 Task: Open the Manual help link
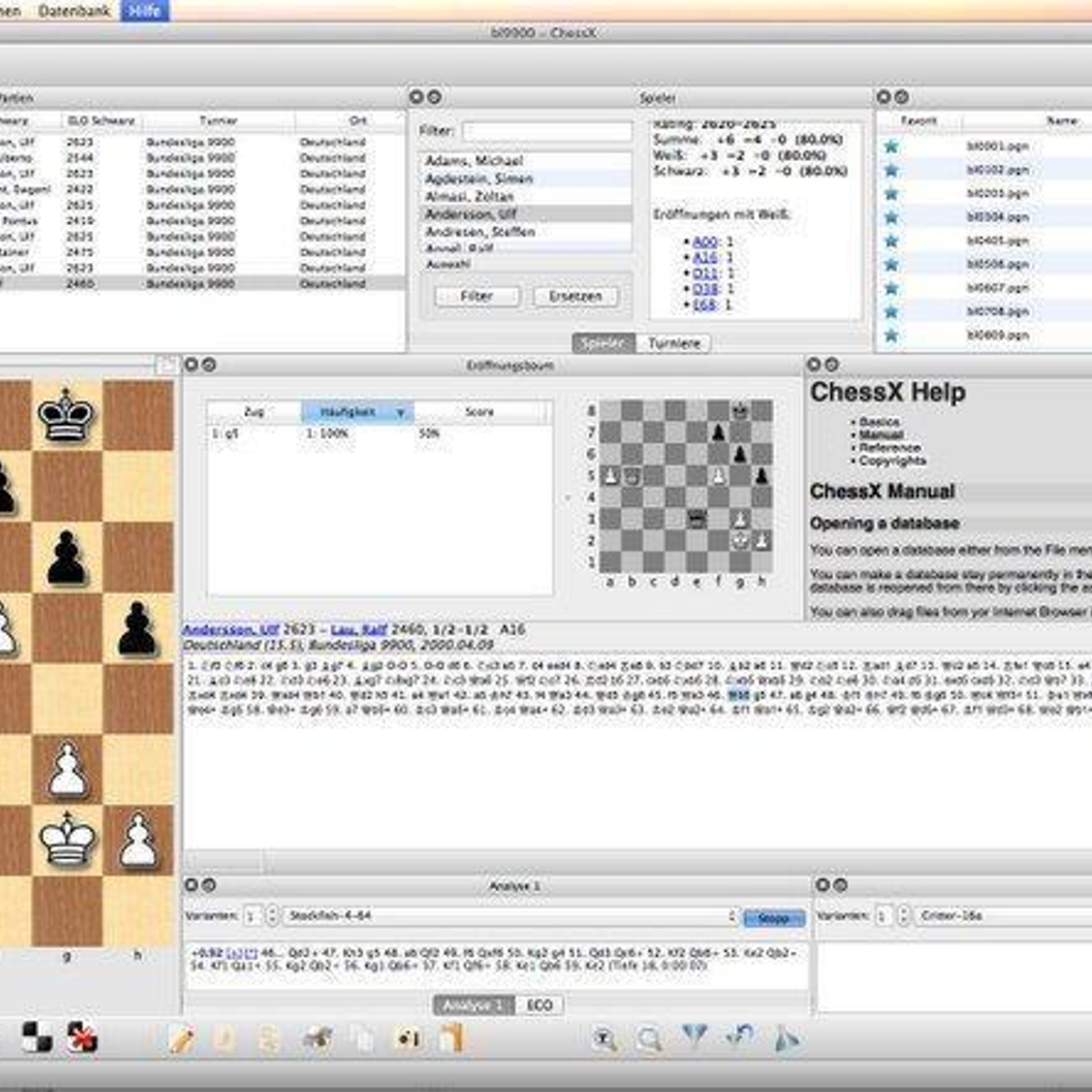[881, 435]
